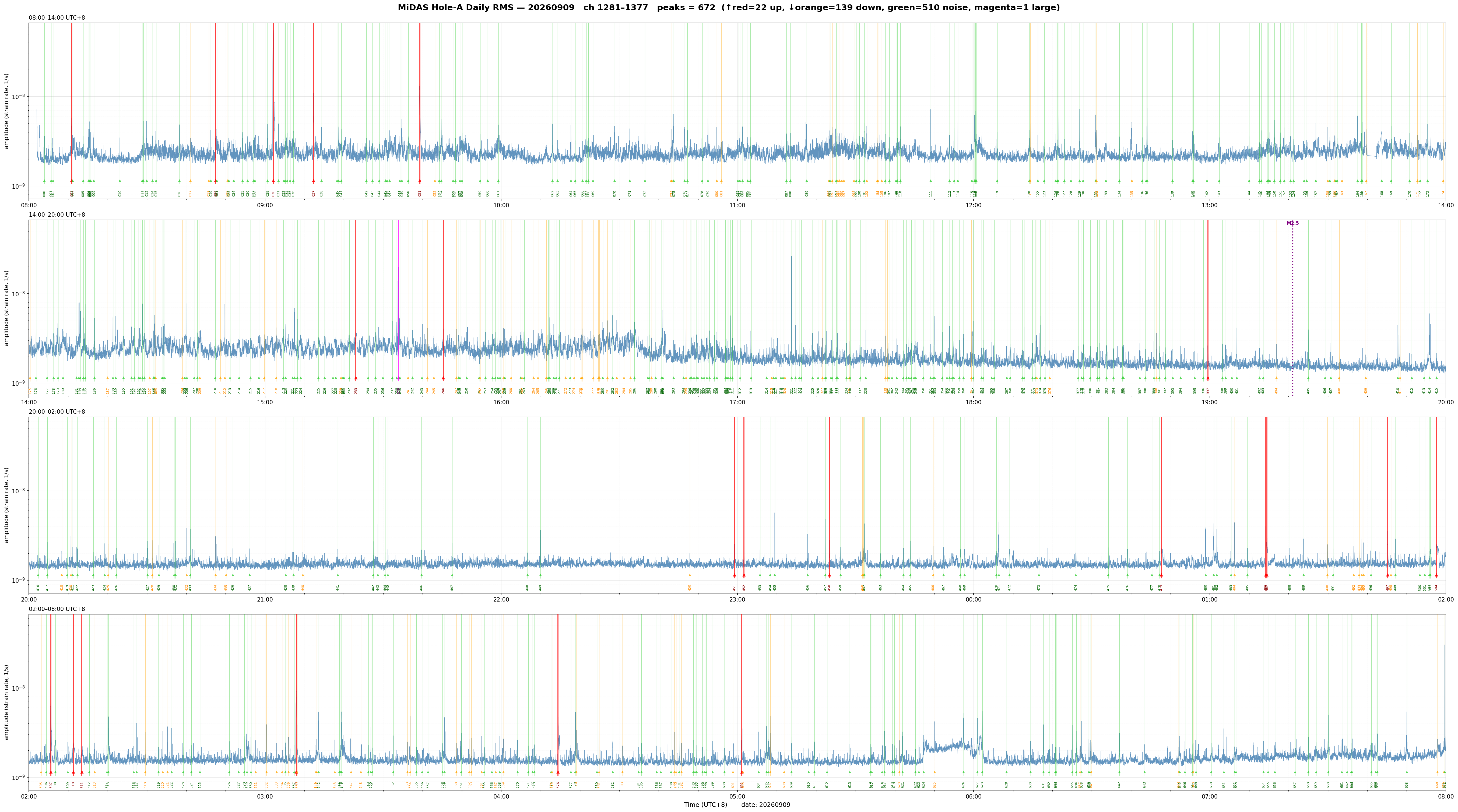Screen dimensions: 1458x812
Task: Select the 18:00 time tick label
Action: pyautogui.click(x=974, y=402)
